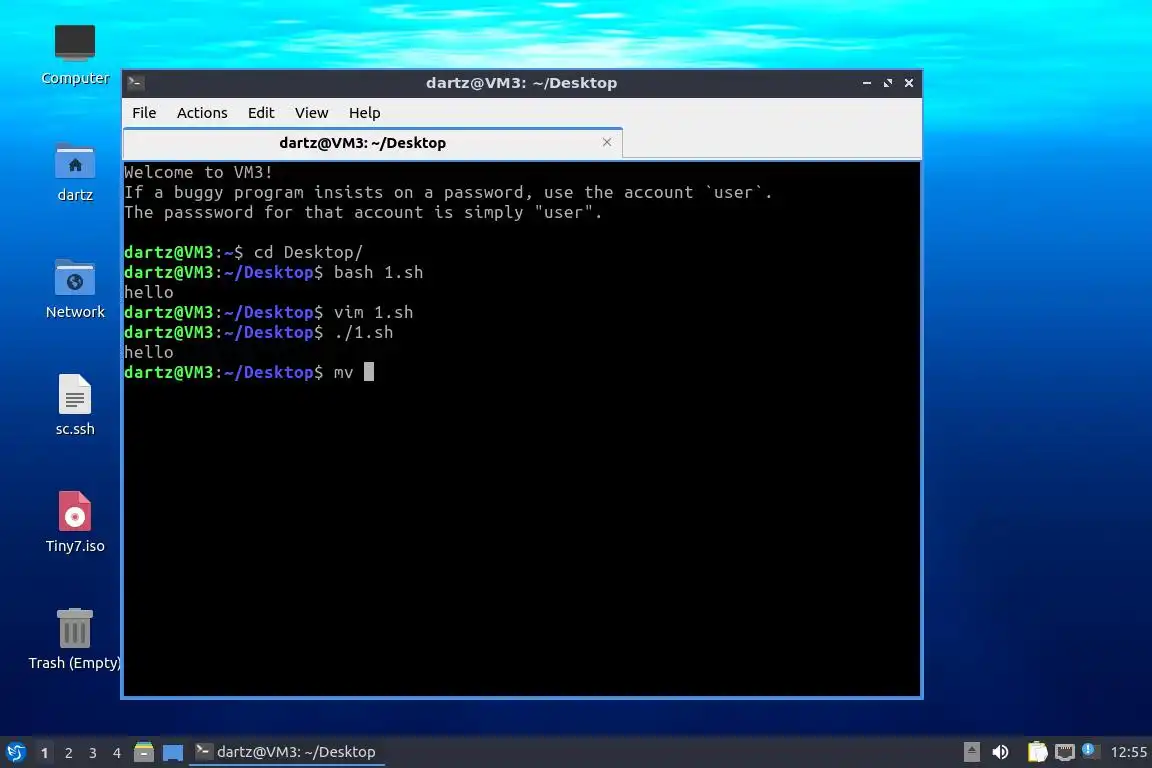Click the 12:55 clock in the taskbar
The width and height of the screenshot is (1152, 768).
coord(1128,752)
